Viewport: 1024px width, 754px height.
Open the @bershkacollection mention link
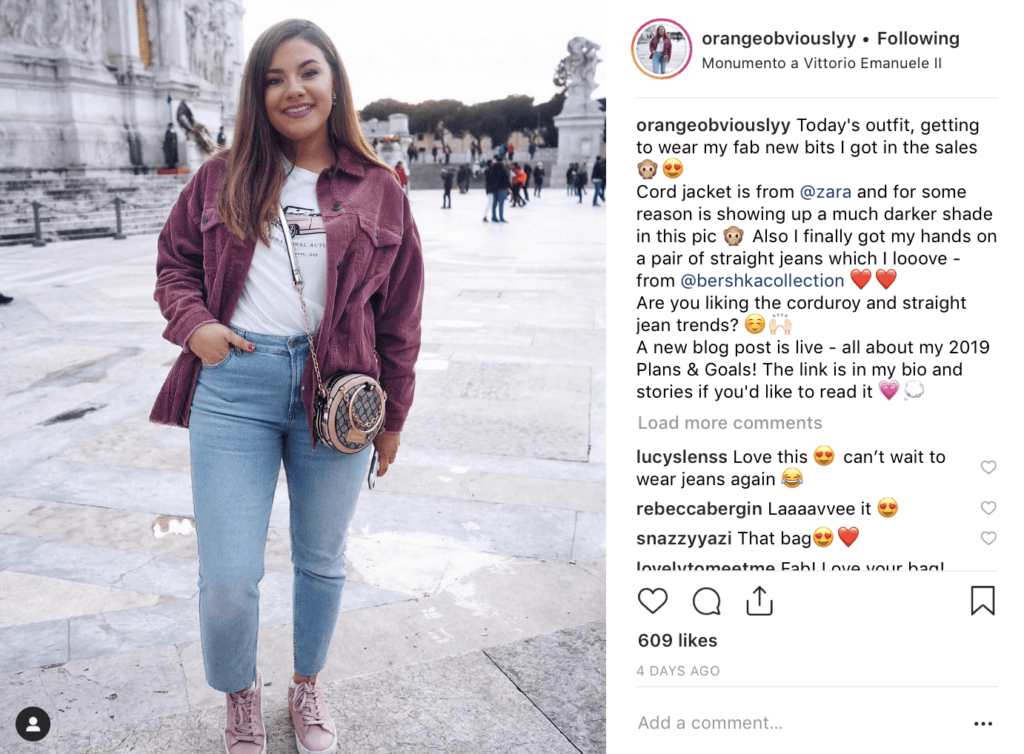tap(762, 281)
